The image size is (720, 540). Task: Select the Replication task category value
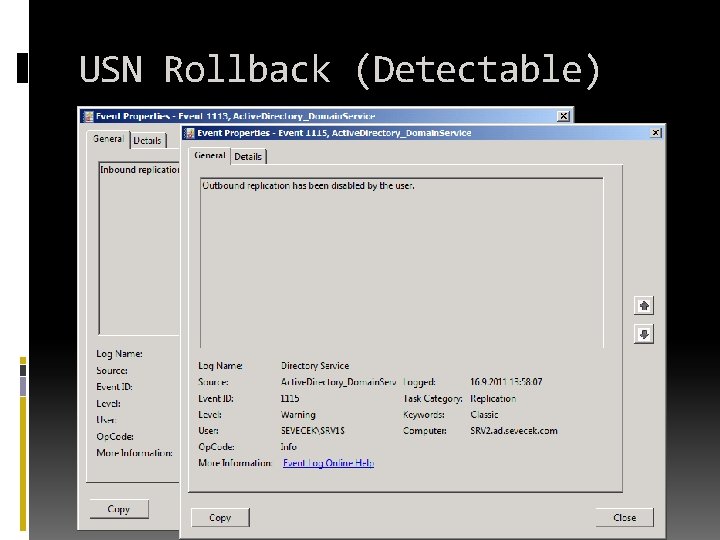[x=493, y=399]
